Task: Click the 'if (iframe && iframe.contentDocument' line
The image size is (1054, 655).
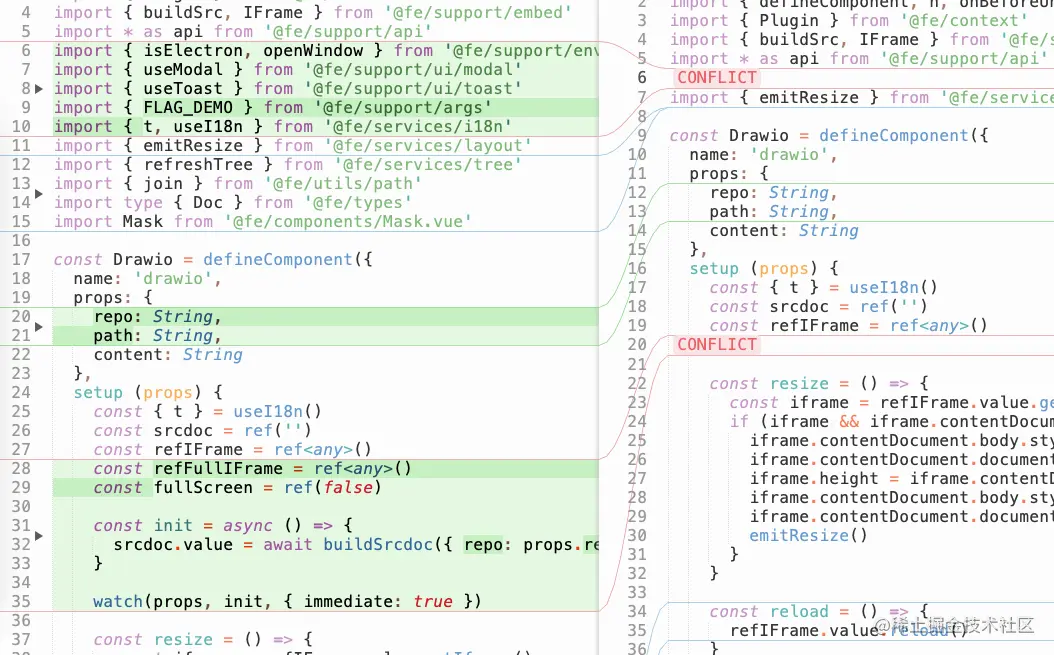Action: [892, 422]
